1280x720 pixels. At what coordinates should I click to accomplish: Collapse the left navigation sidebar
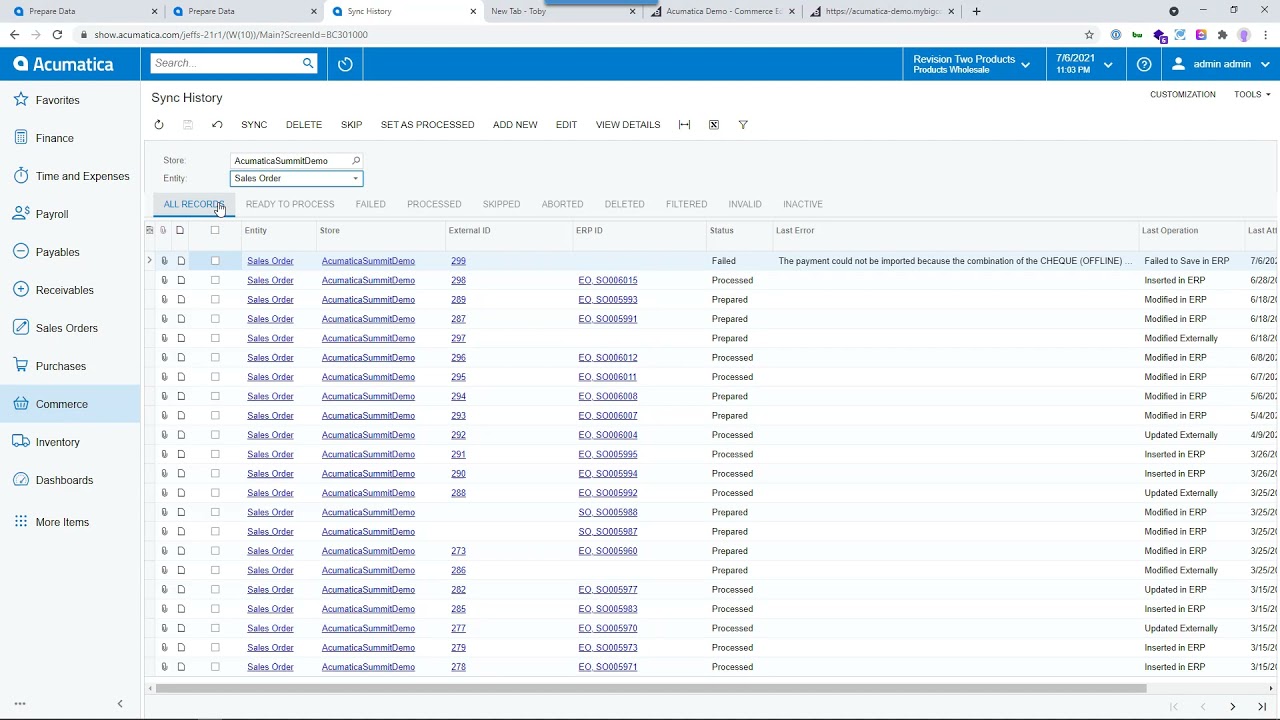click(120, 704)
